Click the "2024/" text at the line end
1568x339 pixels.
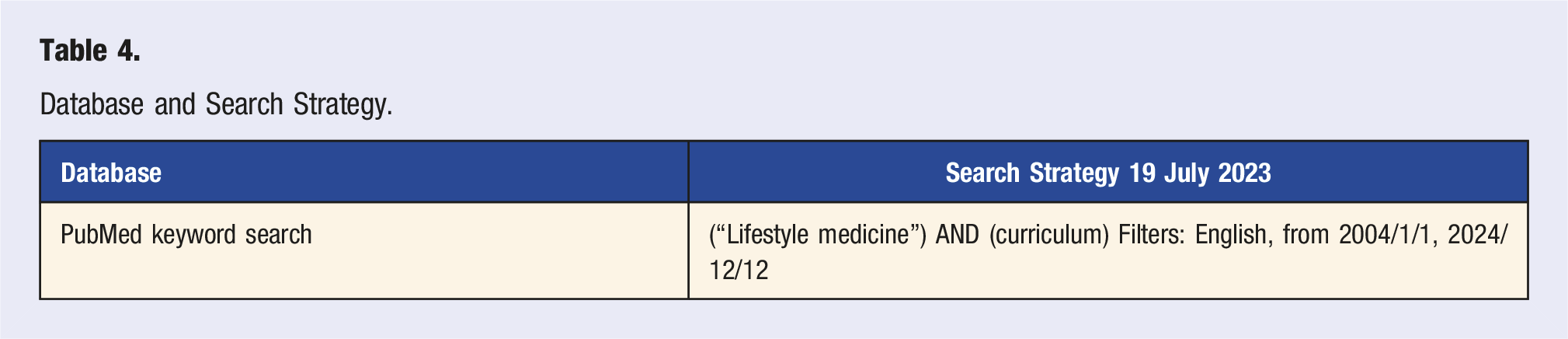tap(1476, 235)
